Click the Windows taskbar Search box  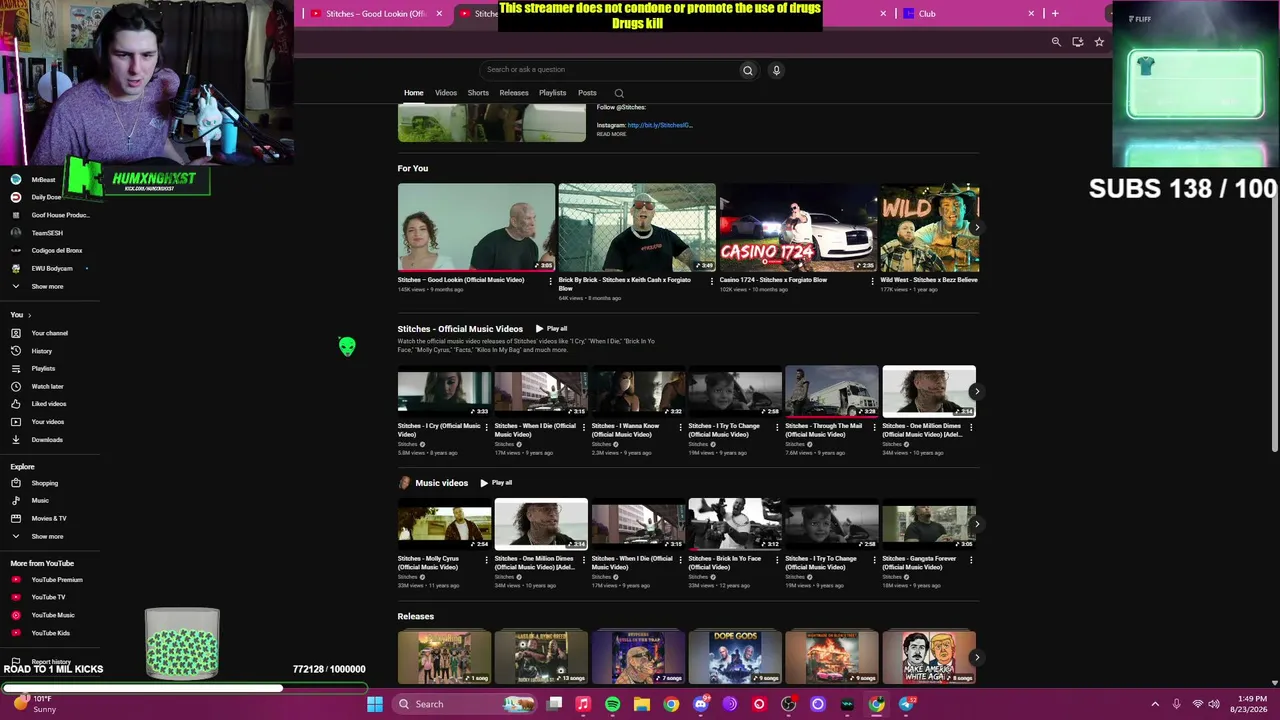463,704
